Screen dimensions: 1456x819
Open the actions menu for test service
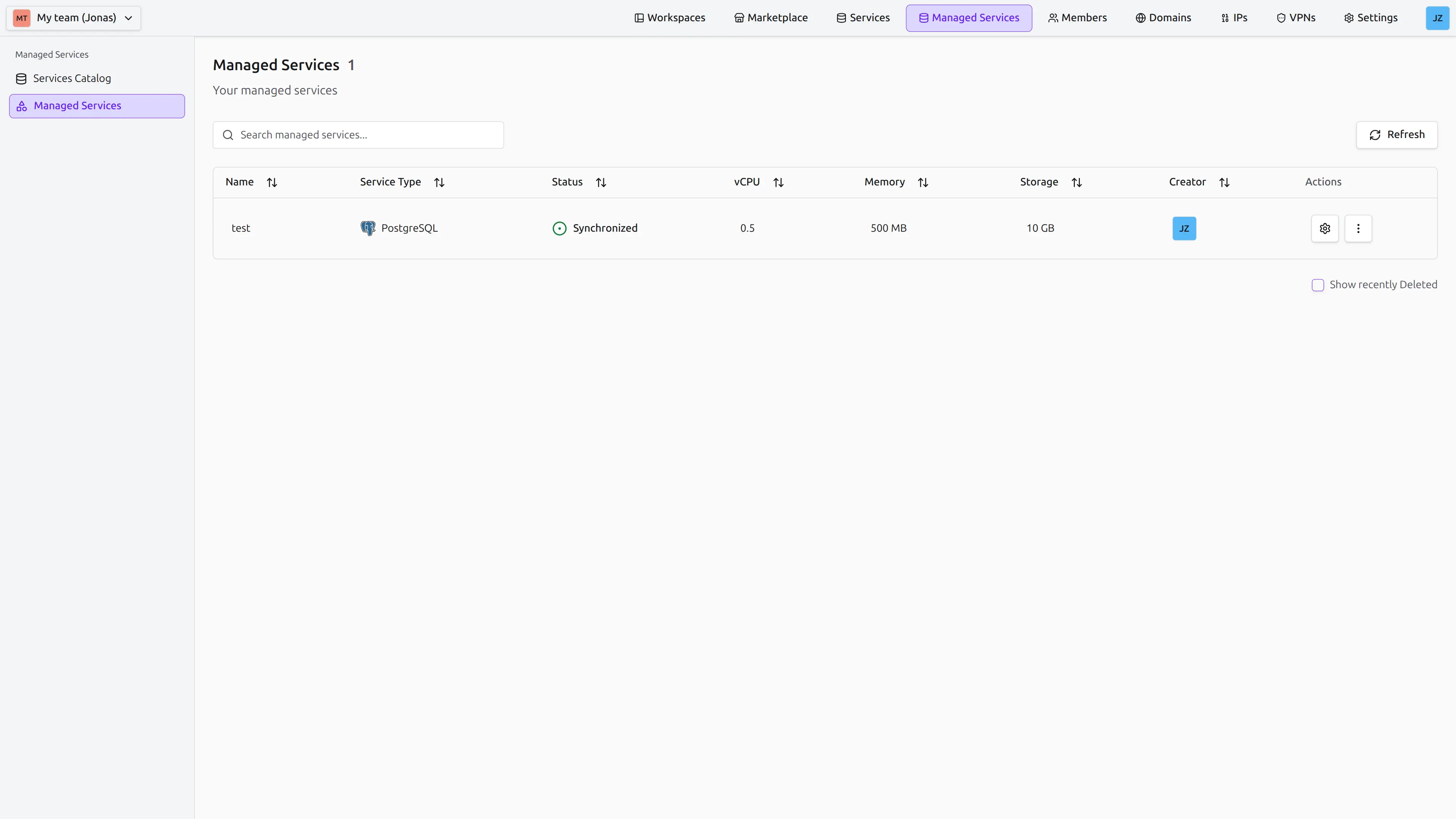tap(1358, 228)
